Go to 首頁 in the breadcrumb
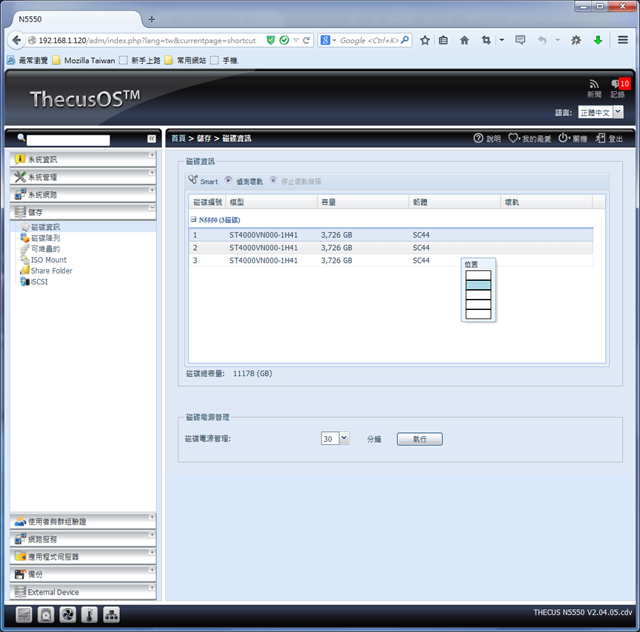The image size is (640, 632). click(178, 138)
